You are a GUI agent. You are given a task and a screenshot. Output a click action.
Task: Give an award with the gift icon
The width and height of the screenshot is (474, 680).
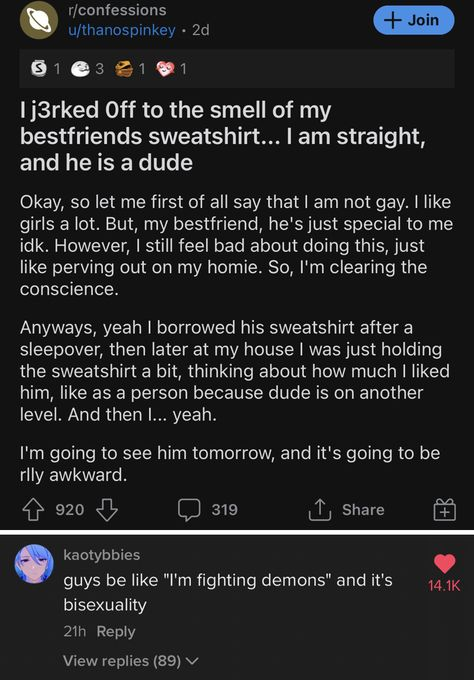(445, 510)
